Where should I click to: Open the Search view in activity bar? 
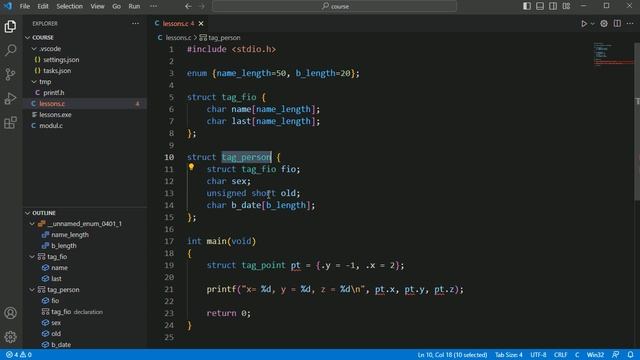pos(10,50)
